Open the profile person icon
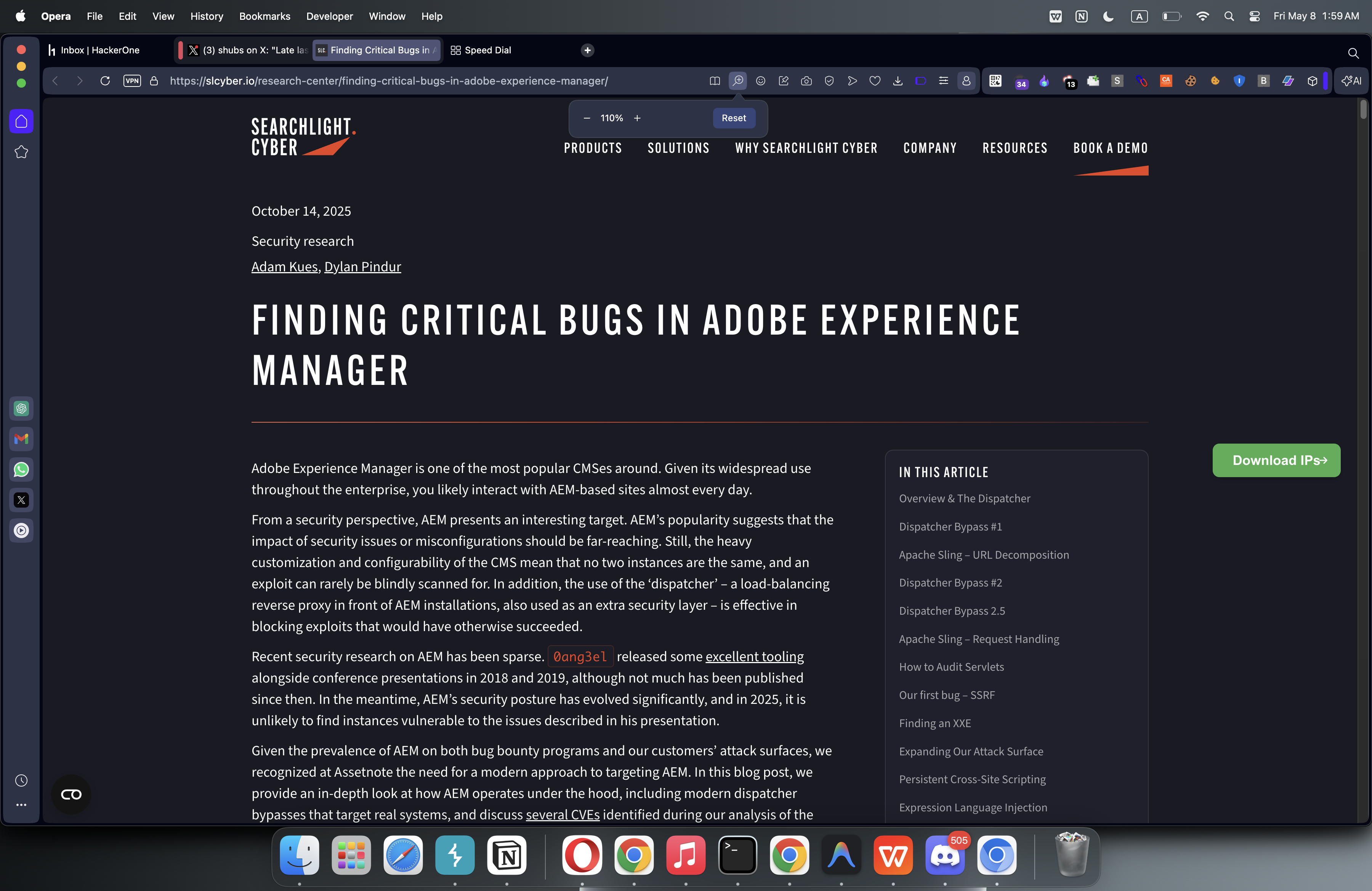 (x=967, y=81)
